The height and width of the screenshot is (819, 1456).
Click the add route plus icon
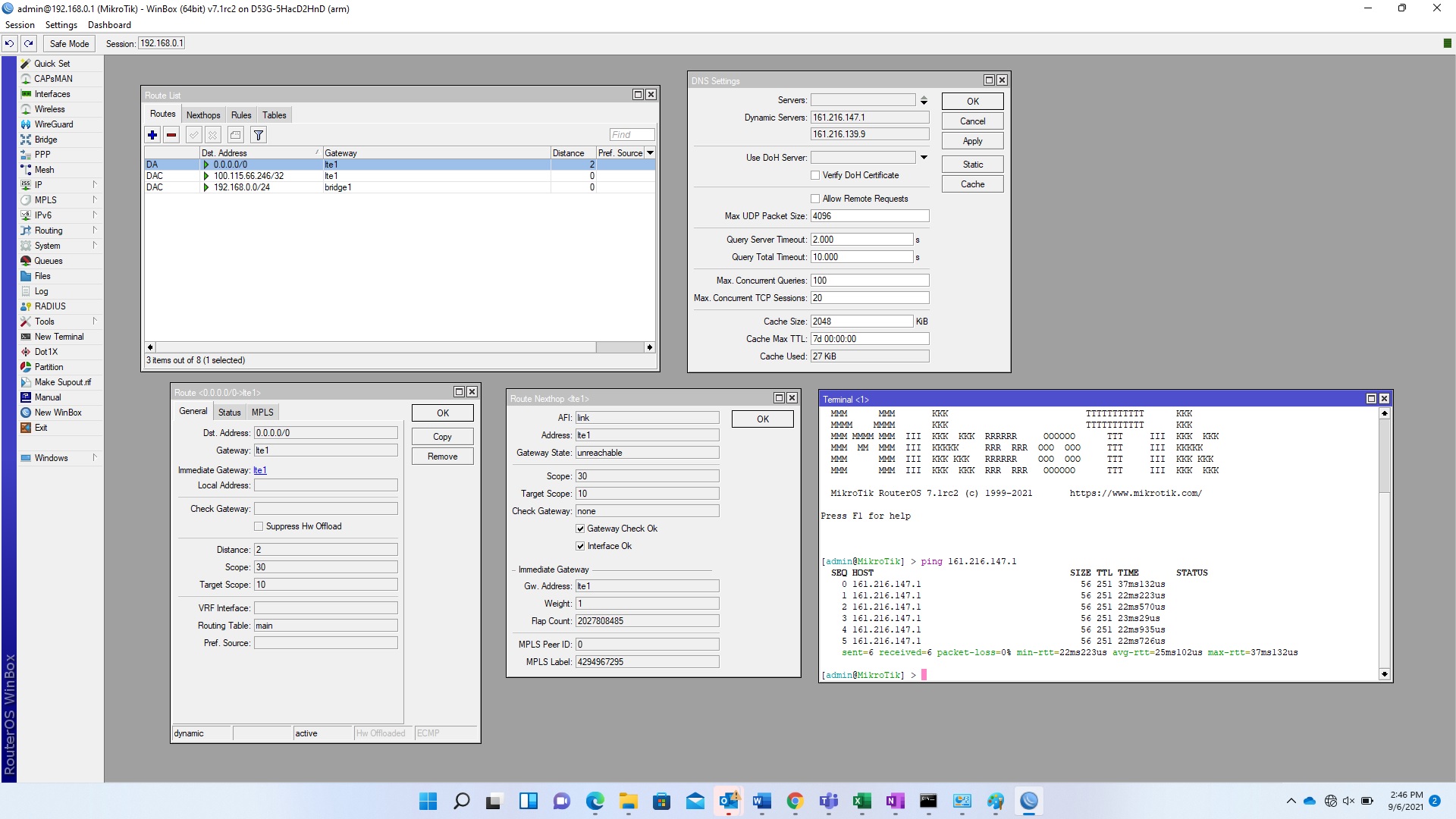(152, 135)
